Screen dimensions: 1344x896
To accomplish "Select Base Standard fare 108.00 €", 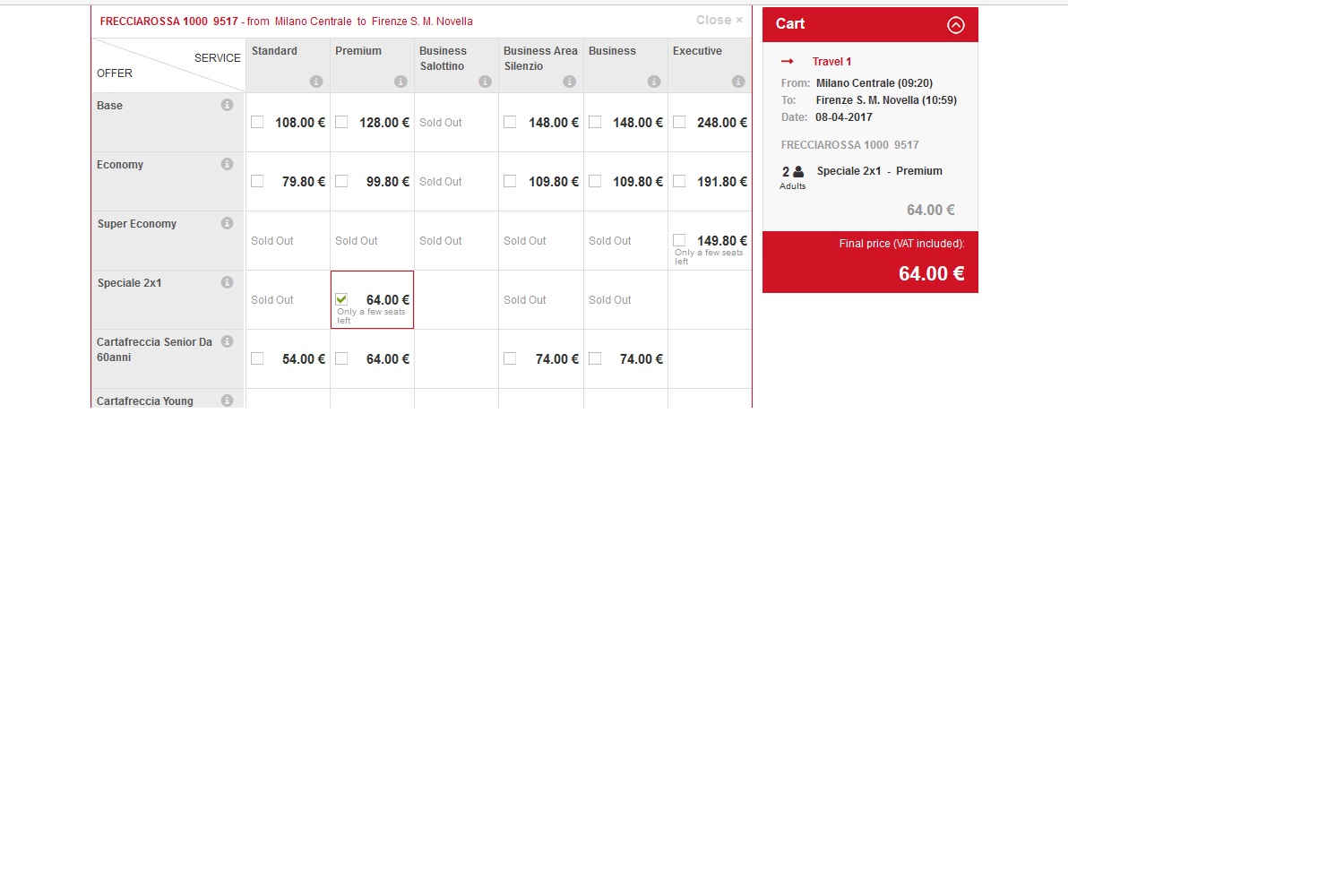I will click(x=257, y=122).
